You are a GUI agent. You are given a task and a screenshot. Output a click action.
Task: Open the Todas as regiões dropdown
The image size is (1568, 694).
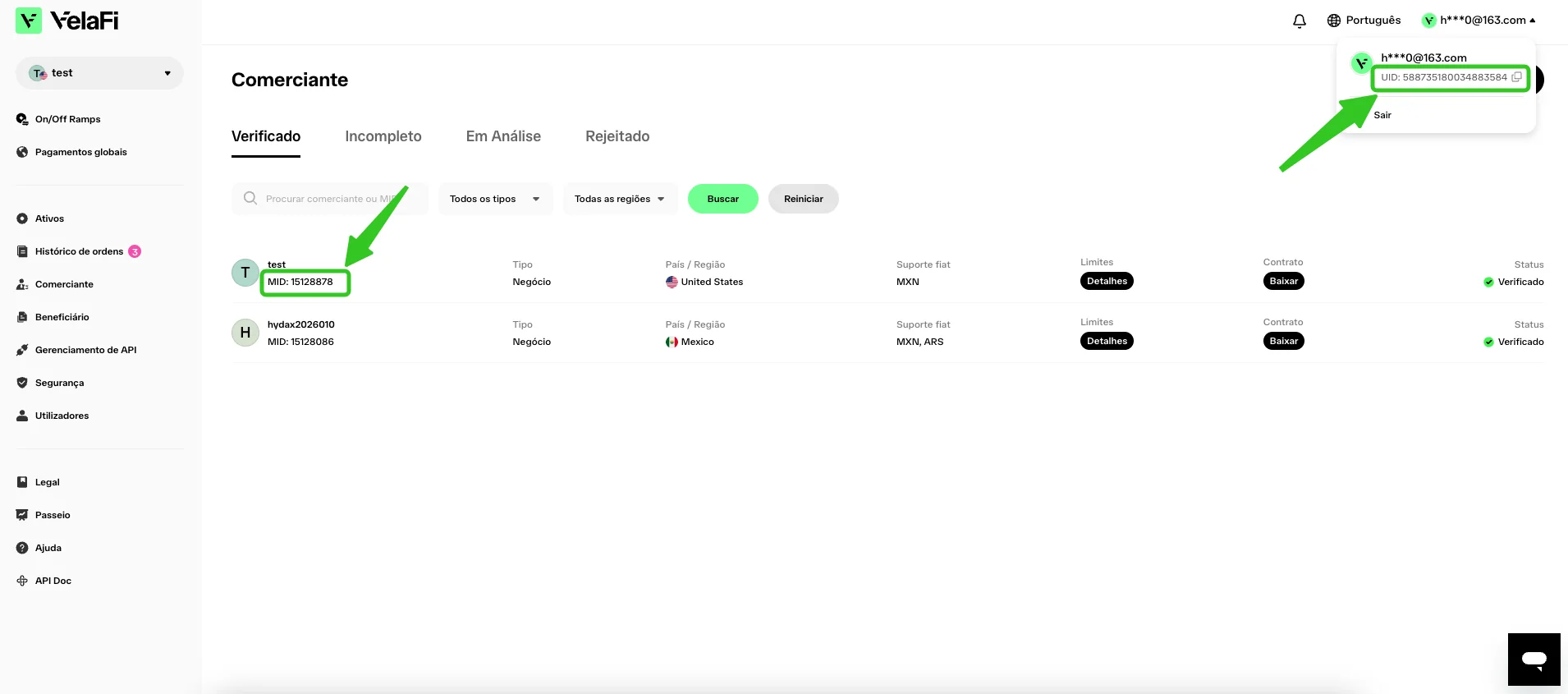(x=620, y=199)
